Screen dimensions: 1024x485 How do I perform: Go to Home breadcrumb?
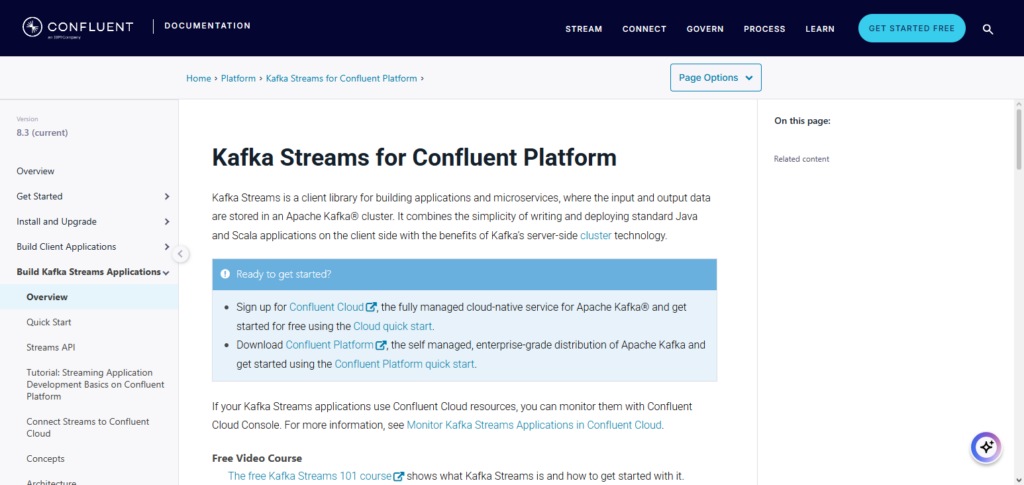point(199,78)
